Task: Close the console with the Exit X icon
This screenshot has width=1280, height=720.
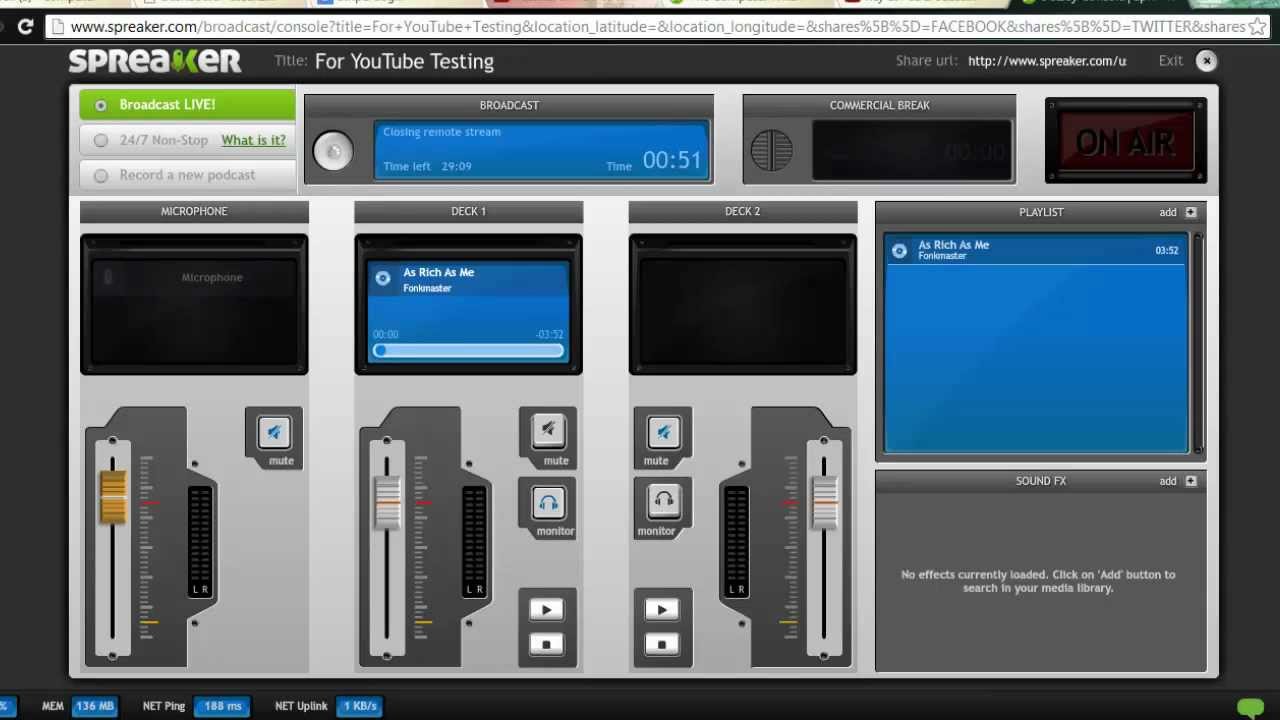Action: [x=1207, y=61]
